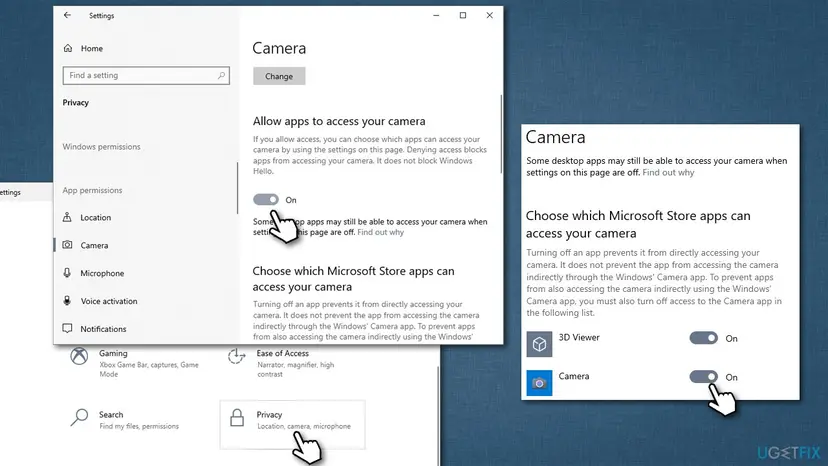Click the Settings window content scrollbar
This screenshot has height=466, width=828.
(x=501, y=134)
